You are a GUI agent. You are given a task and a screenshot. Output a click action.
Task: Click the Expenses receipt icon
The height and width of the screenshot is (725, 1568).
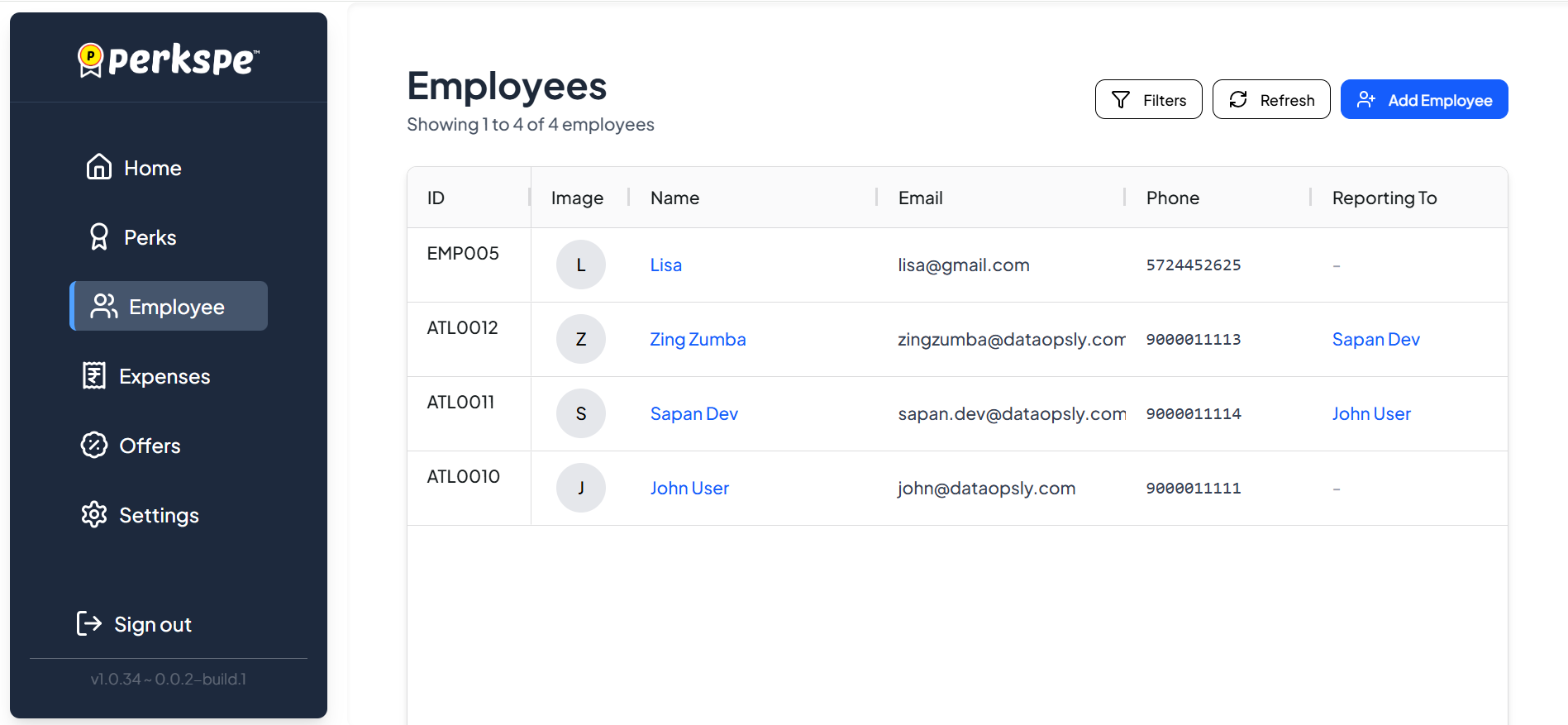tap(94, 376)
